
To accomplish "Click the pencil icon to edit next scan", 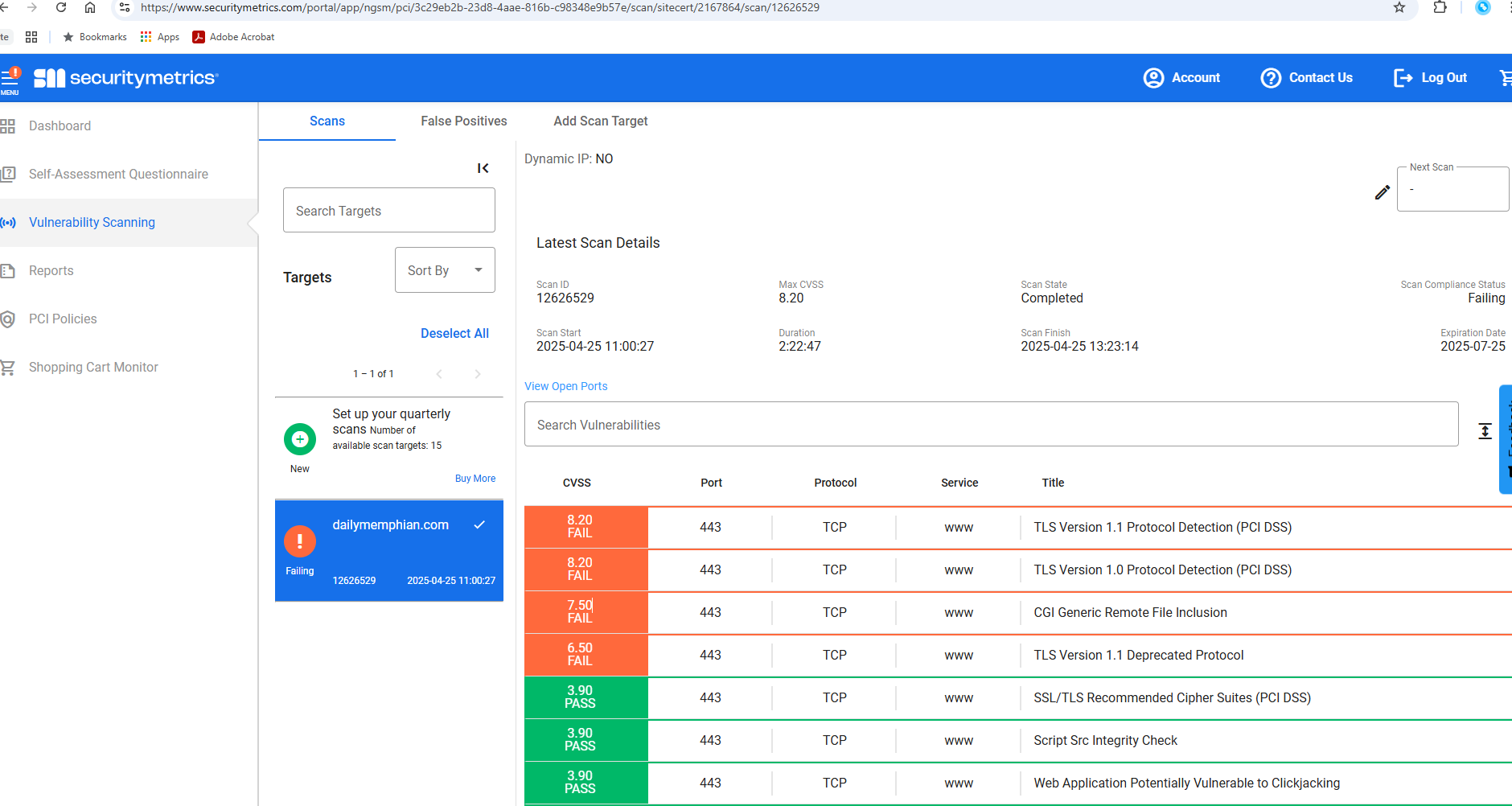I will pyautogui.click(x=1382, y=192).
